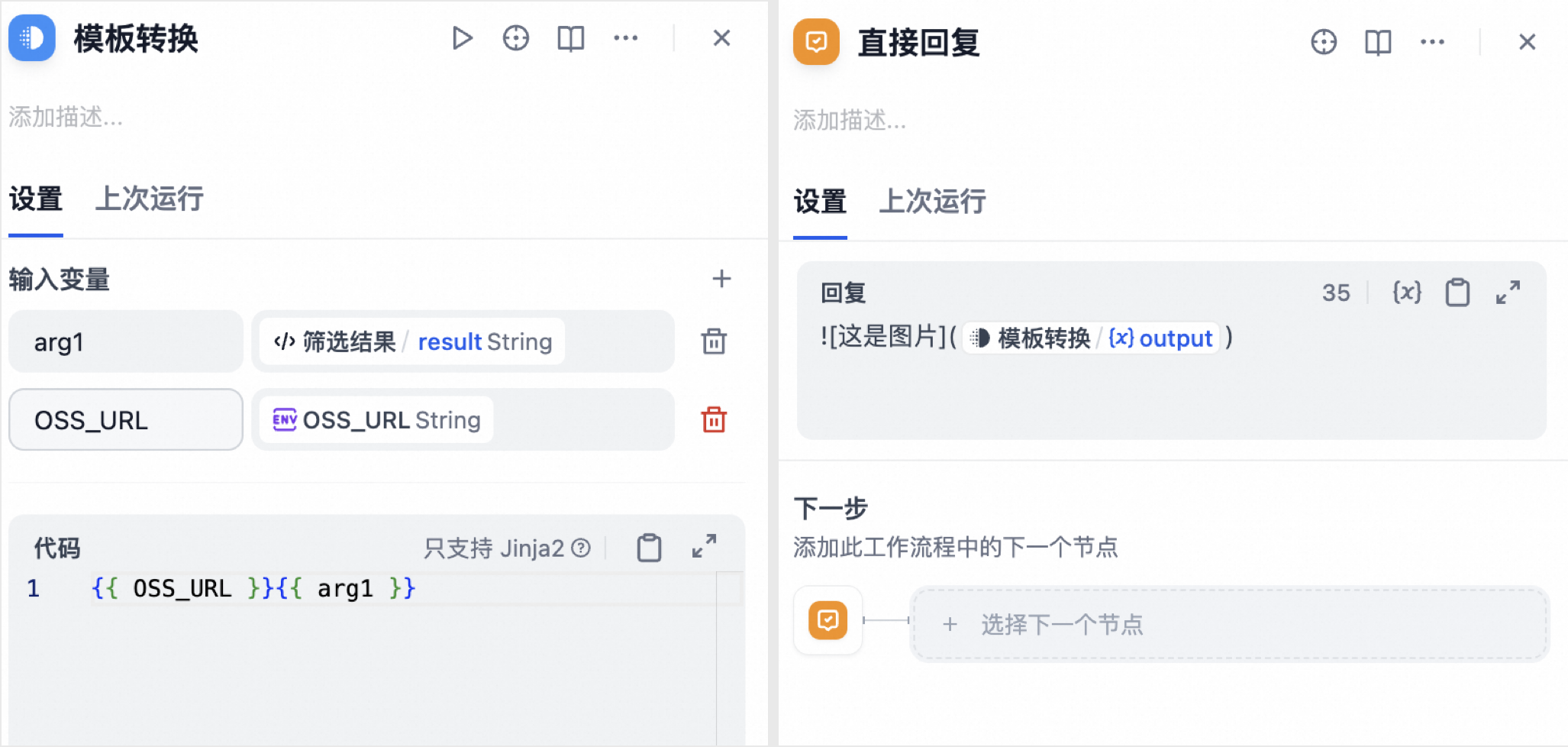
Task: Switch to 上次运行 tab in 模板转换 panel
Action: point(150,199)
